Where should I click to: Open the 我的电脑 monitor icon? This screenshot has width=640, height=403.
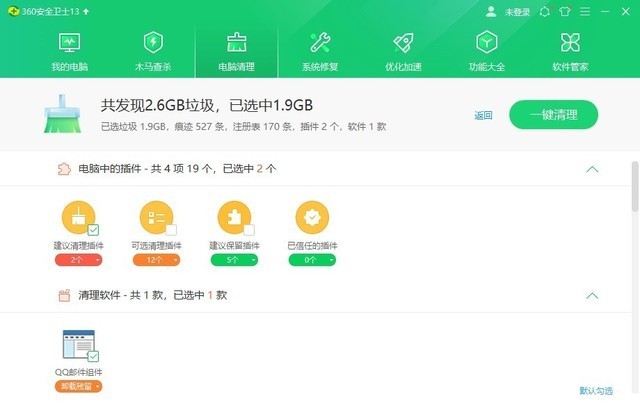tap(69, 42)
